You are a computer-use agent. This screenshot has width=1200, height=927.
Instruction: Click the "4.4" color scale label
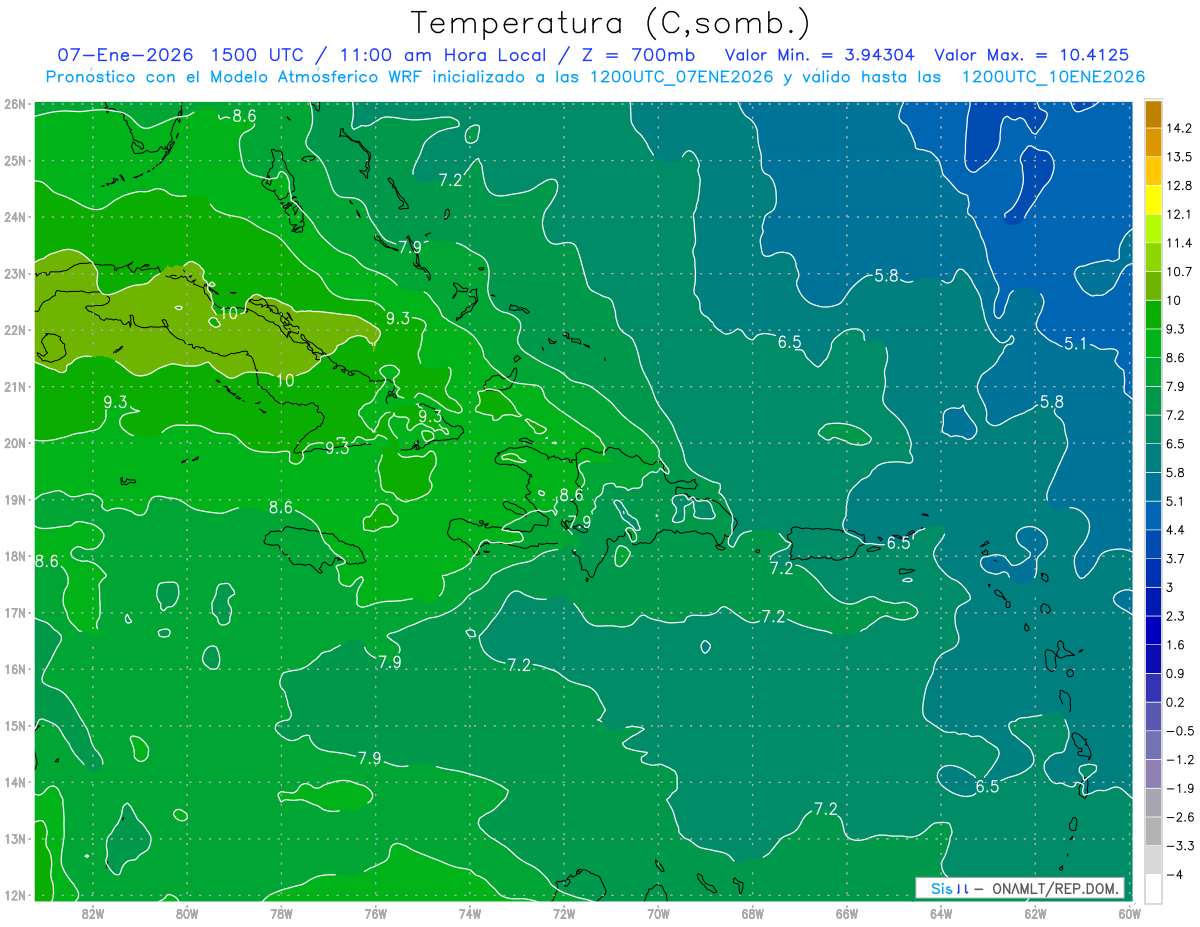(1176, 530)
